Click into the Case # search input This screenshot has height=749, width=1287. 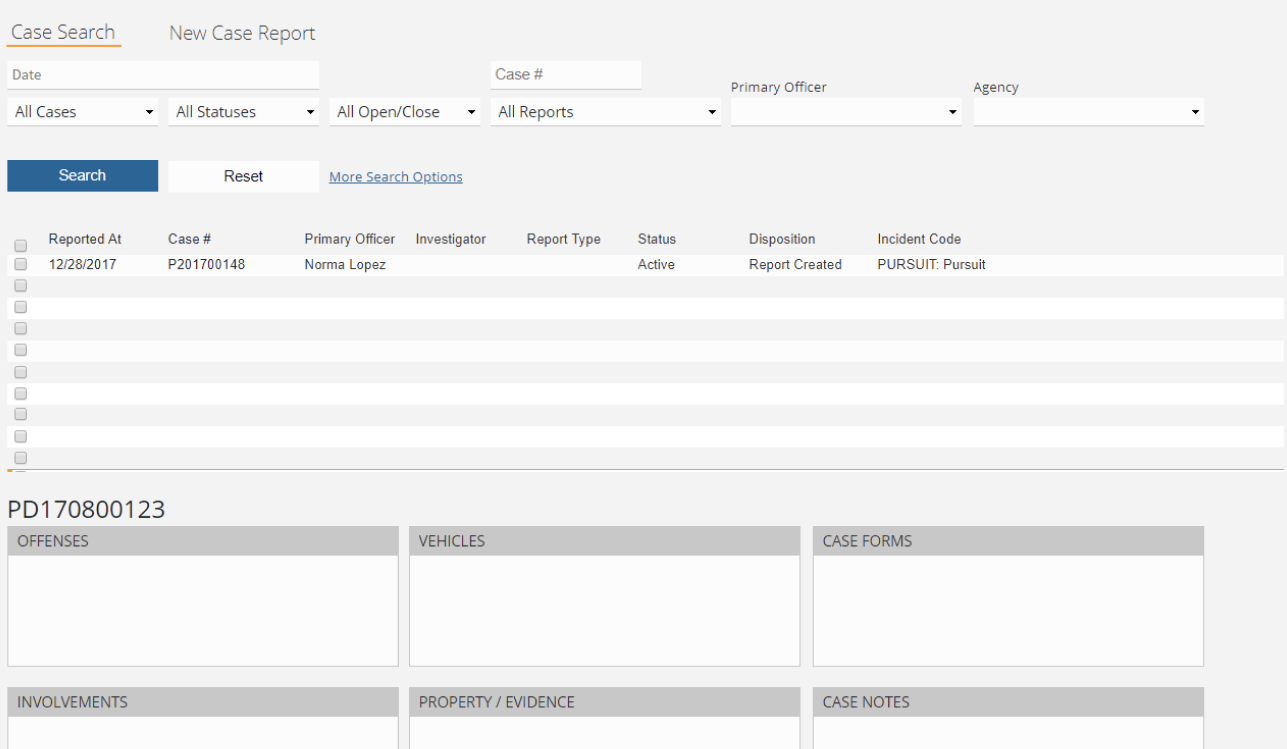566,75
